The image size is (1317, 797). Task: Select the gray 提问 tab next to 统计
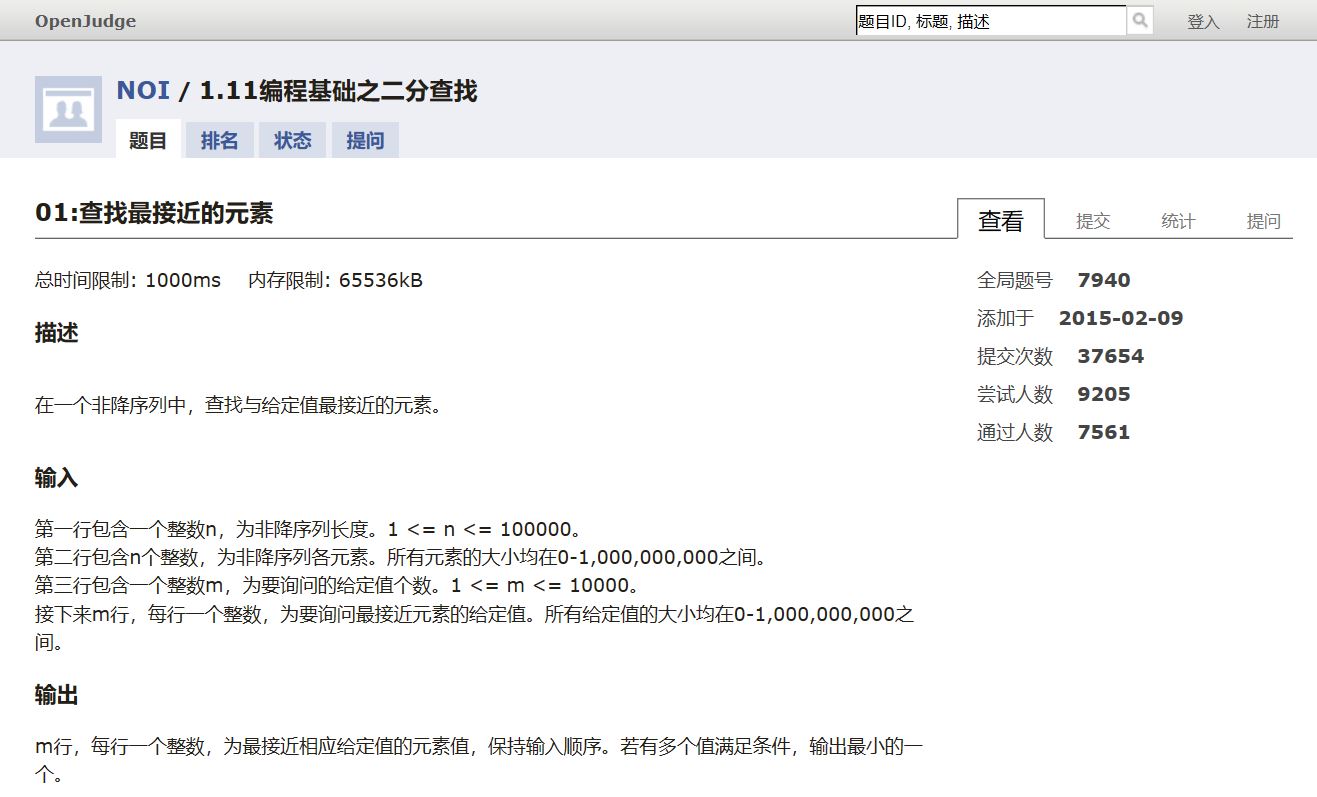[1263, 221]
